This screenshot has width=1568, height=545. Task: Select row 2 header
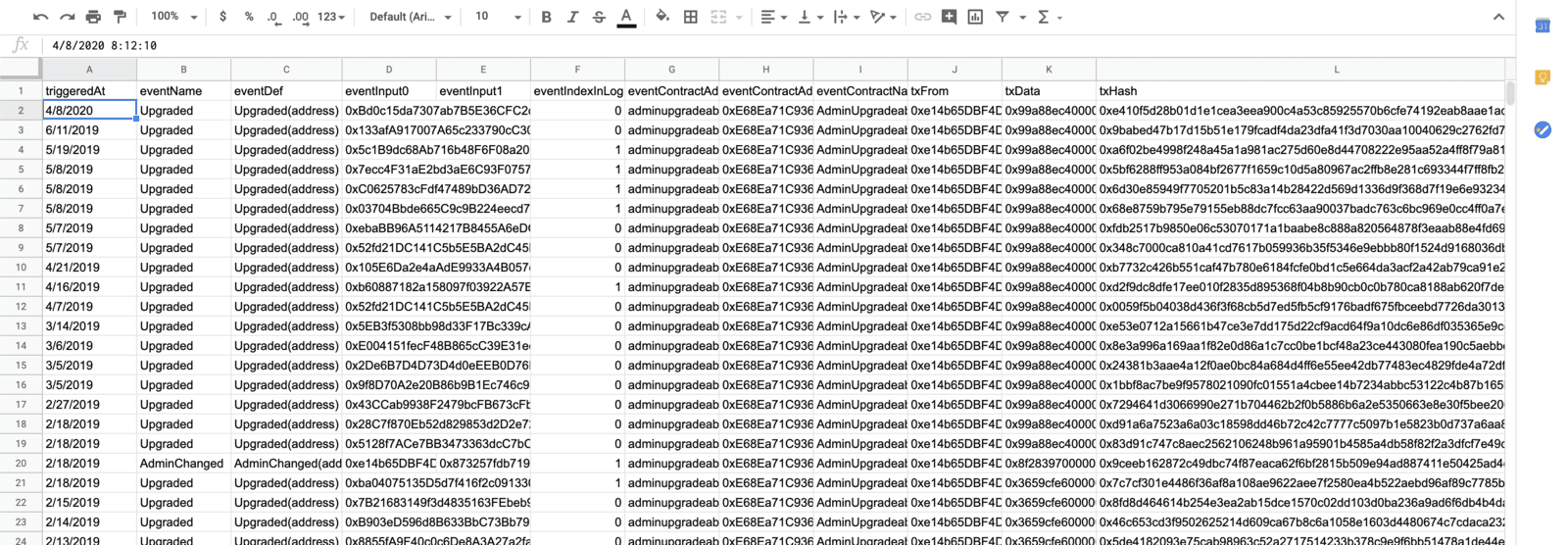(21, 110)
